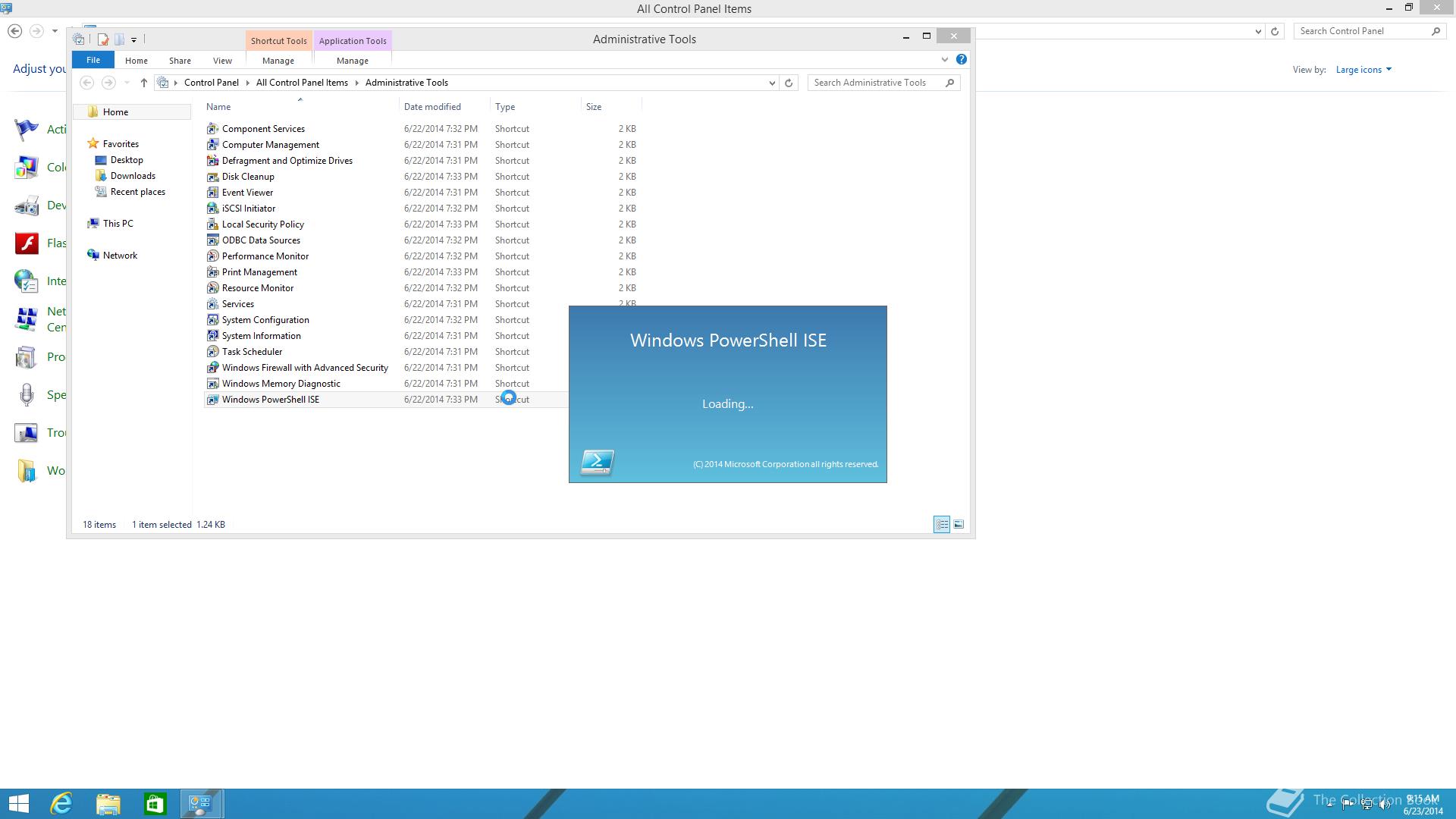Viewport: 1456px width, 819px height.
Task: Select the Defragment and Optimize Drives icon
Action: tap(212, 161)
